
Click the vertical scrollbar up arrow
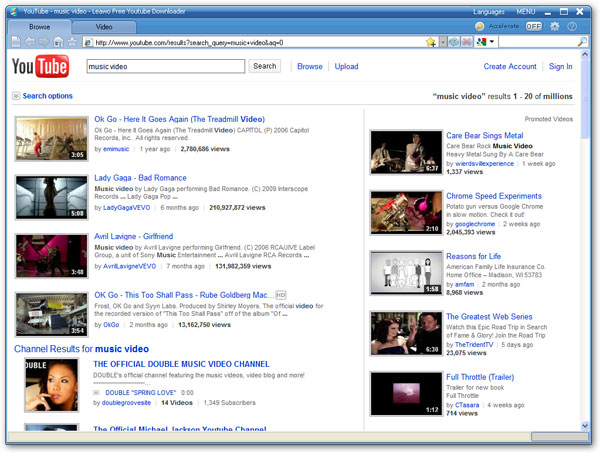pos(585,54)
